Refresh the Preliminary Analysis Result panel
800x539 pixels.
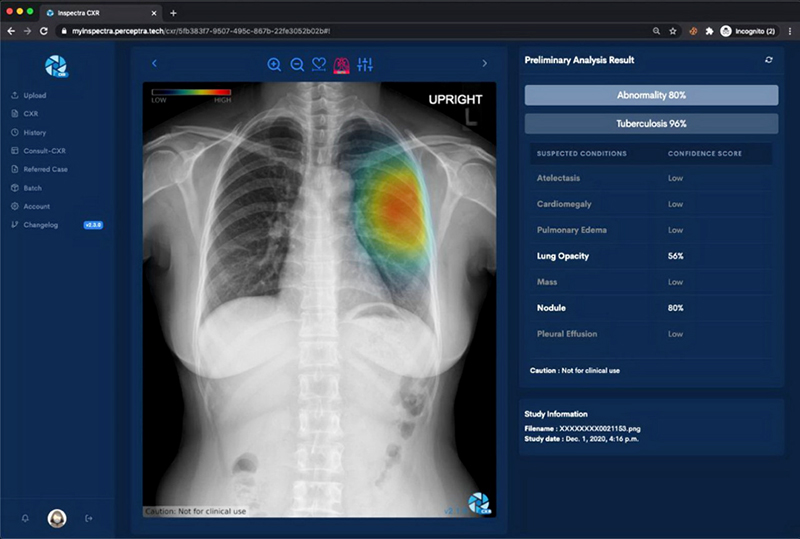768,60
